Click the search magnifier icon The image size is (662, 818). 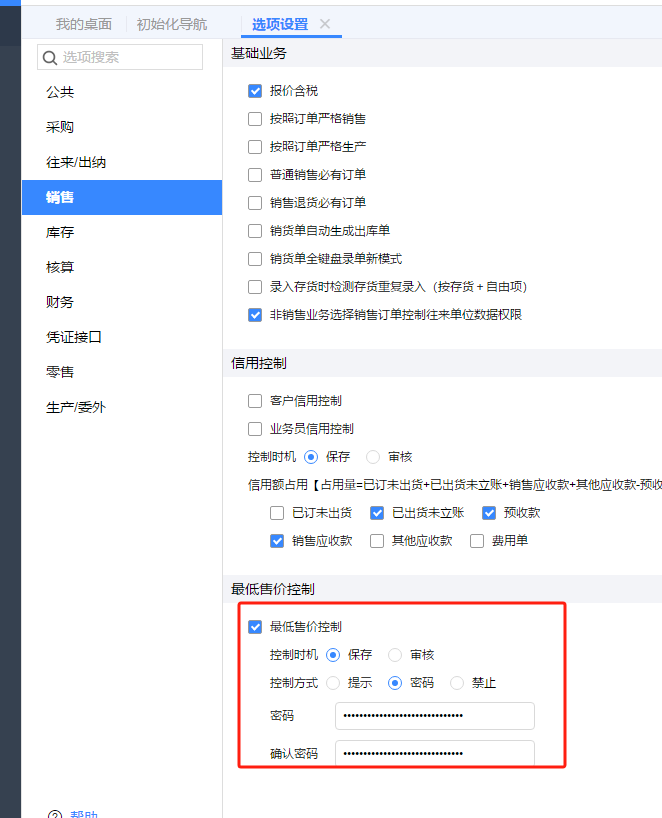tap(50, 58)
